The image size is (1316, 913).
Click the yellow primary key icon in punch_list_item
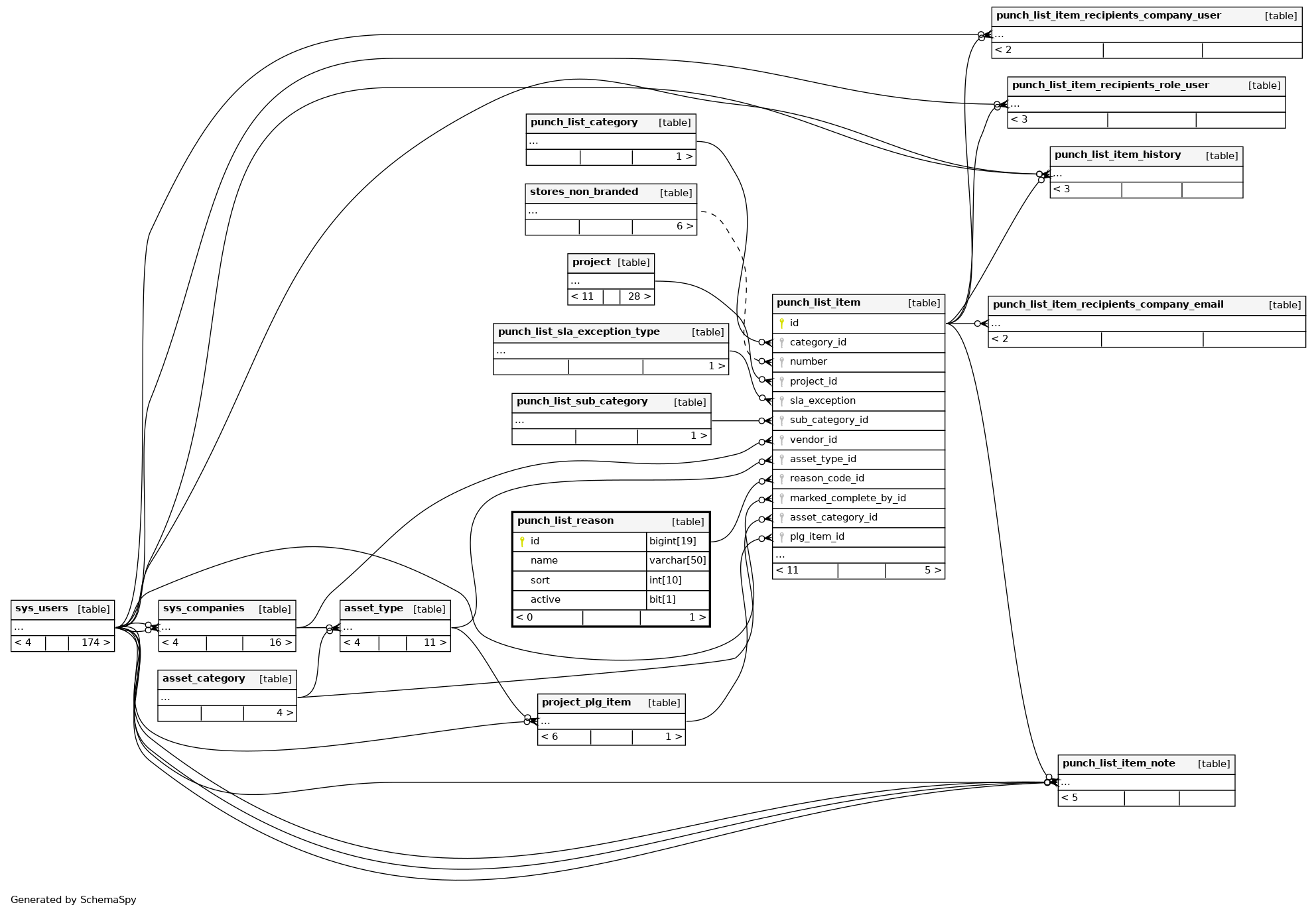point(782,324)
